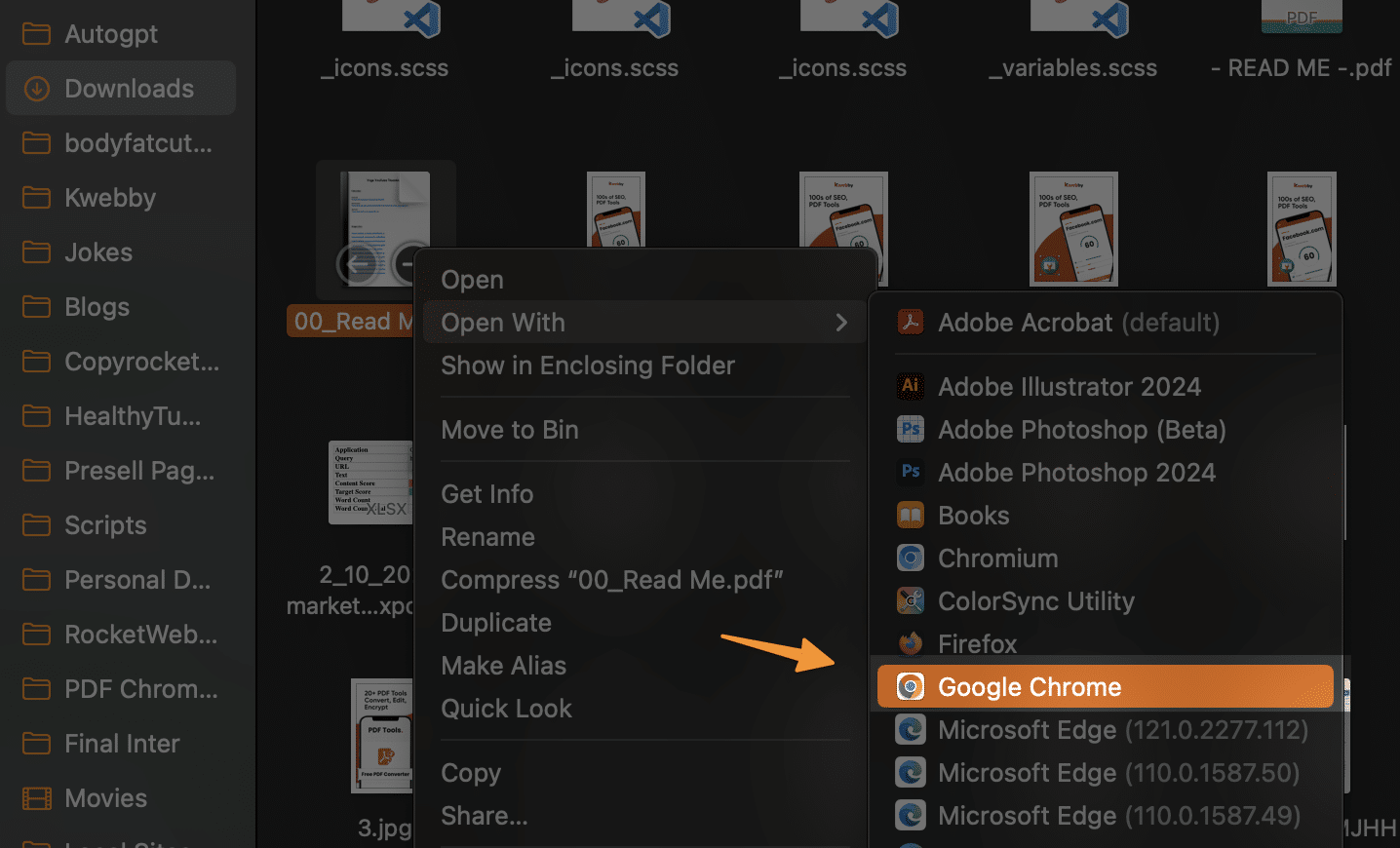Click the Firefox icon in submenu
1400x848 pixels.
(x=910, y=643)
